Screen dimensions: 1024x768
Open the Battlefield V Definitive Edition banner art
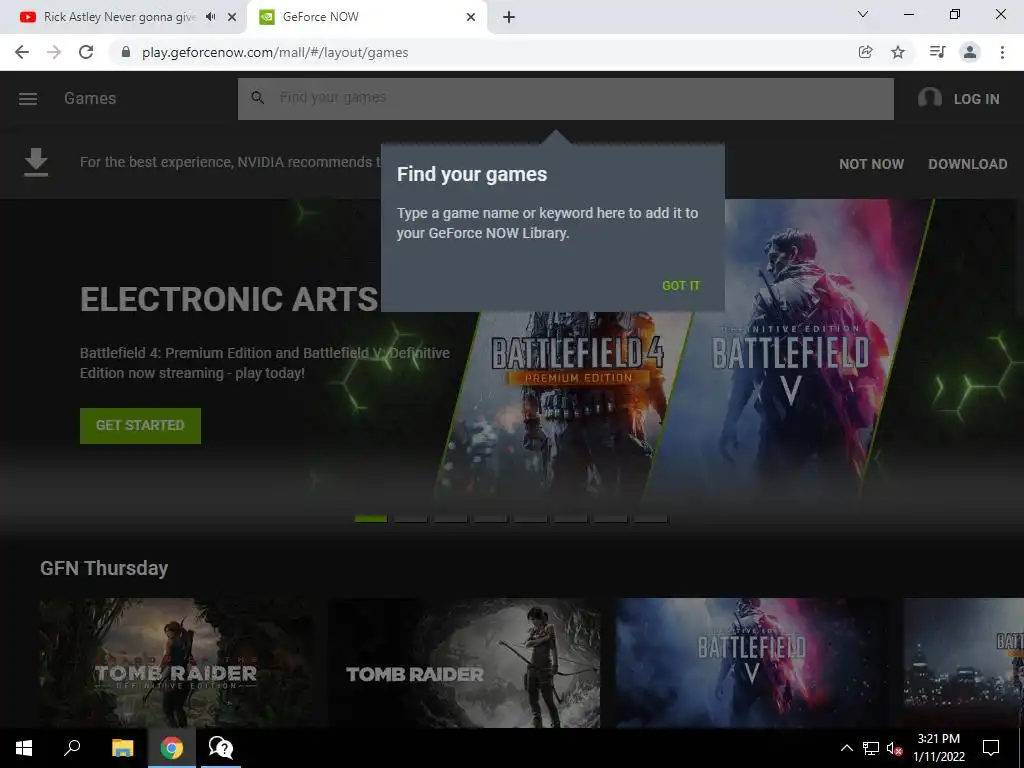tap(790, 353)
